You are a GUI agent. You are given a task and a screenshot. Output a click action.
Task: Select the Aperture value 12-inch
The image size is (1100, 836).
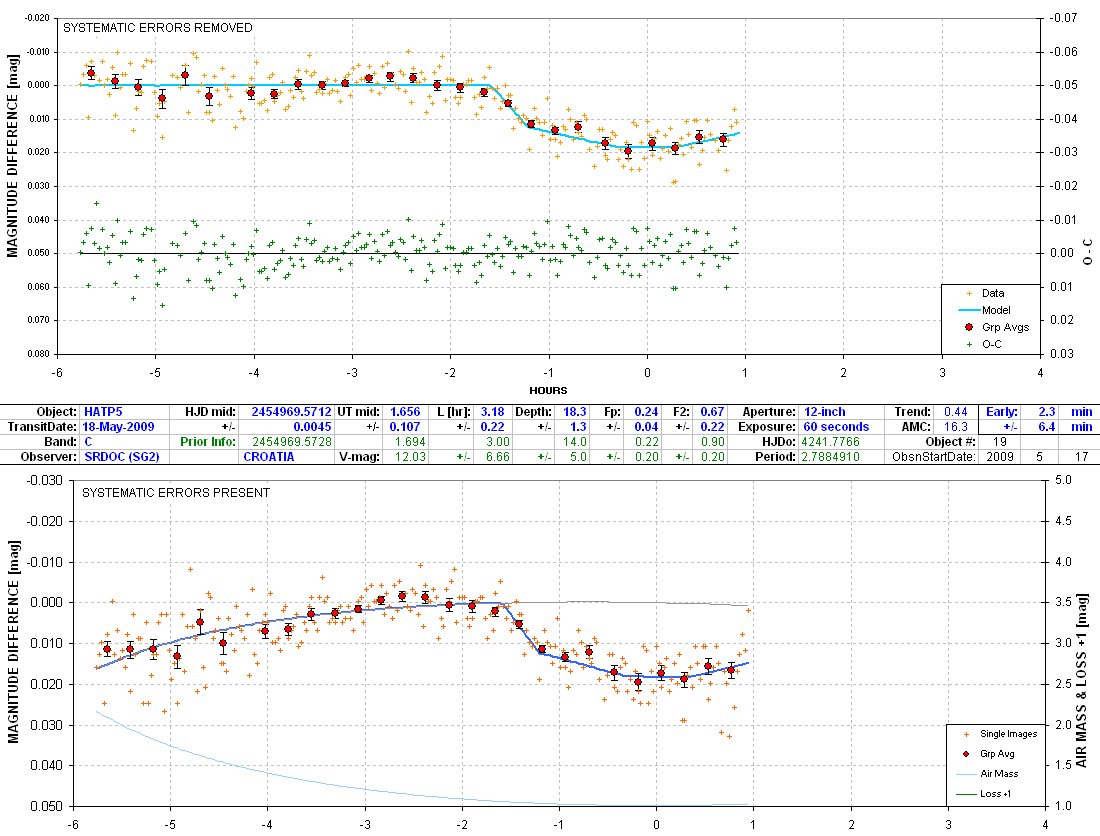click(824, 412)
